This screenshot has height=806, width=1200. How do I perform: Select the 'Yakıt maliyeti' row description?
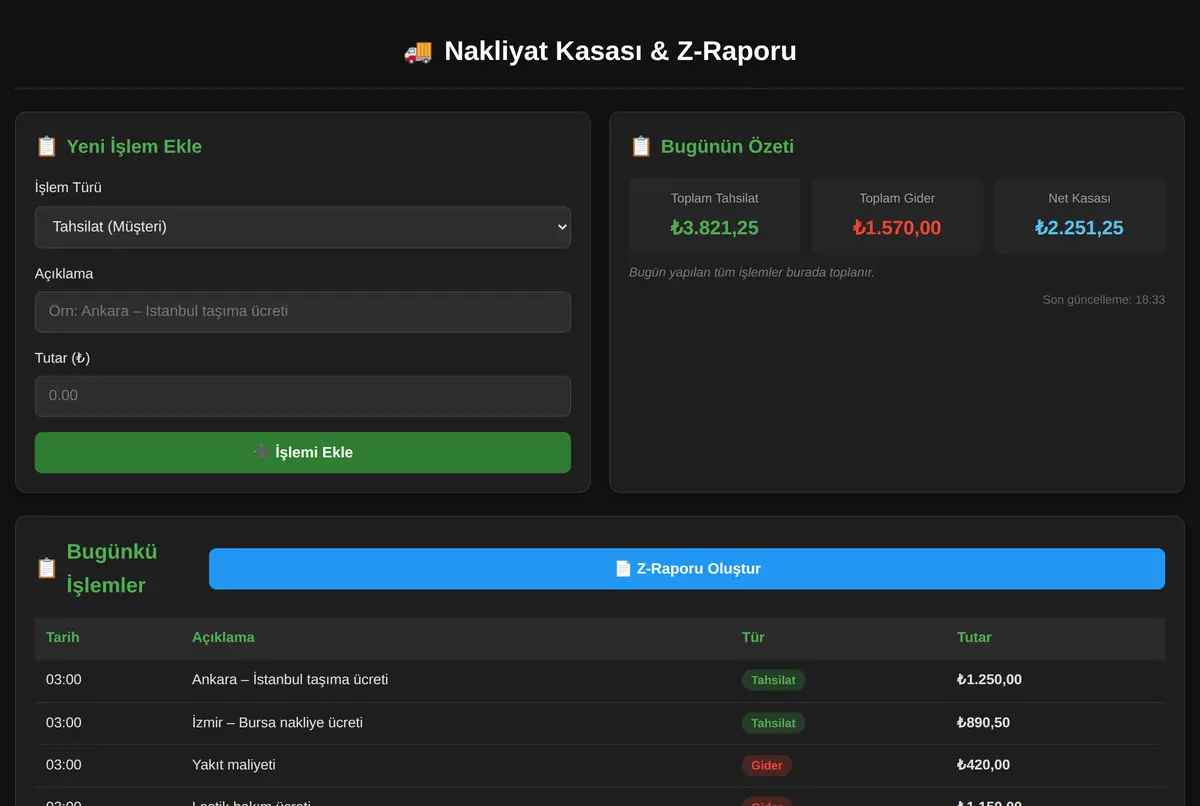pyautogui.click(x=234, y=765)
